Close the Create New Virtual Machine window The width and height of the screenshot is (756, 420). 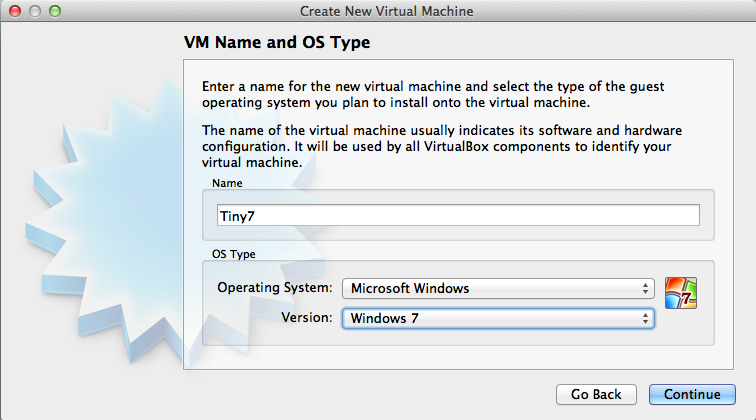(15, 11)
